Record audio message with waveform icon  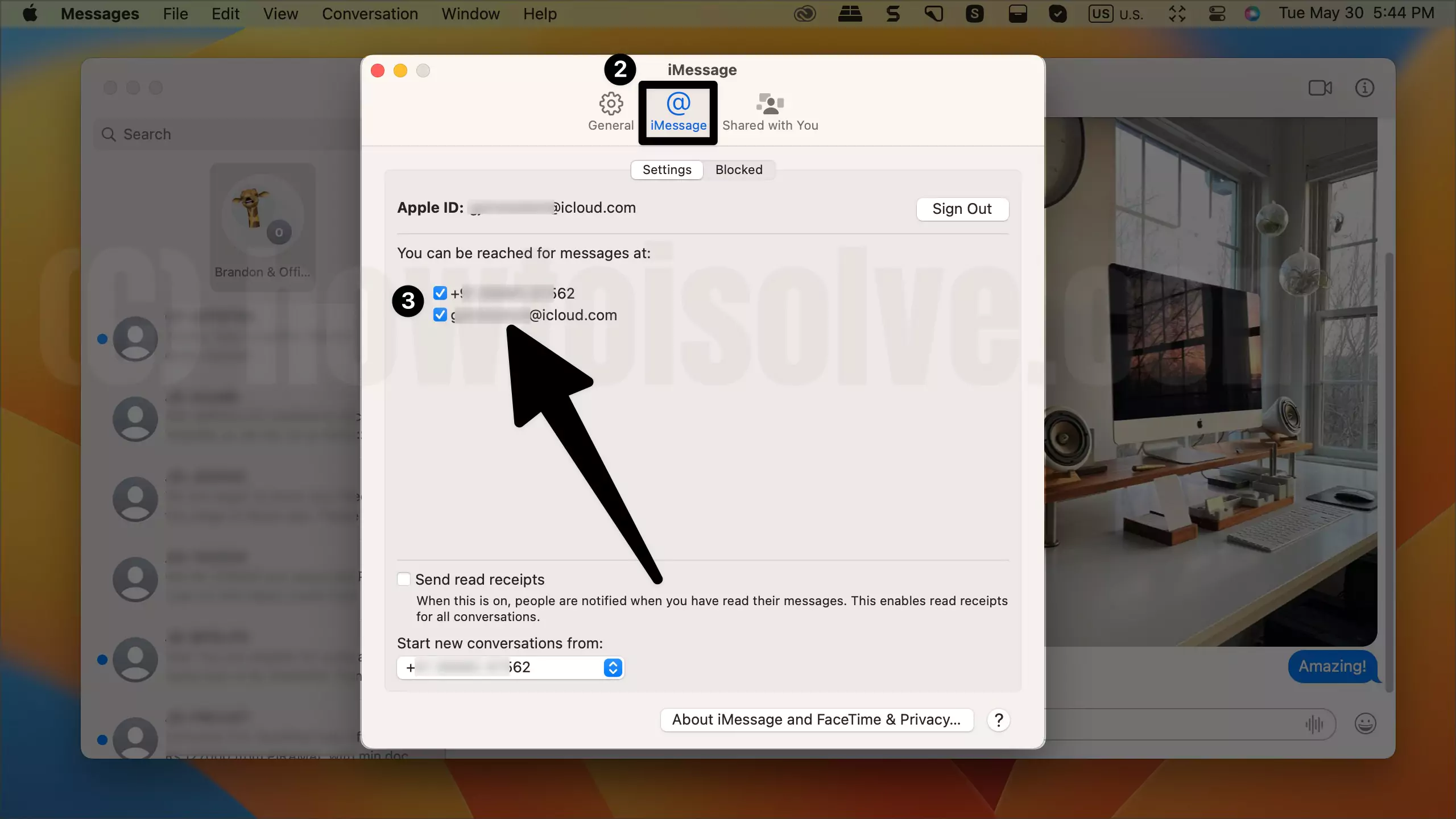[1314, 724]
